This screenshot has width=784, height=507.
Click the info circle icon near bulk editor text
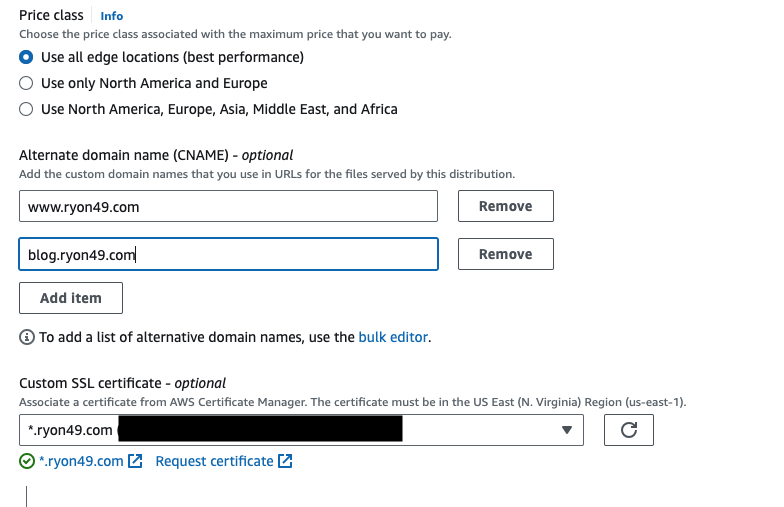click(26, 338)
